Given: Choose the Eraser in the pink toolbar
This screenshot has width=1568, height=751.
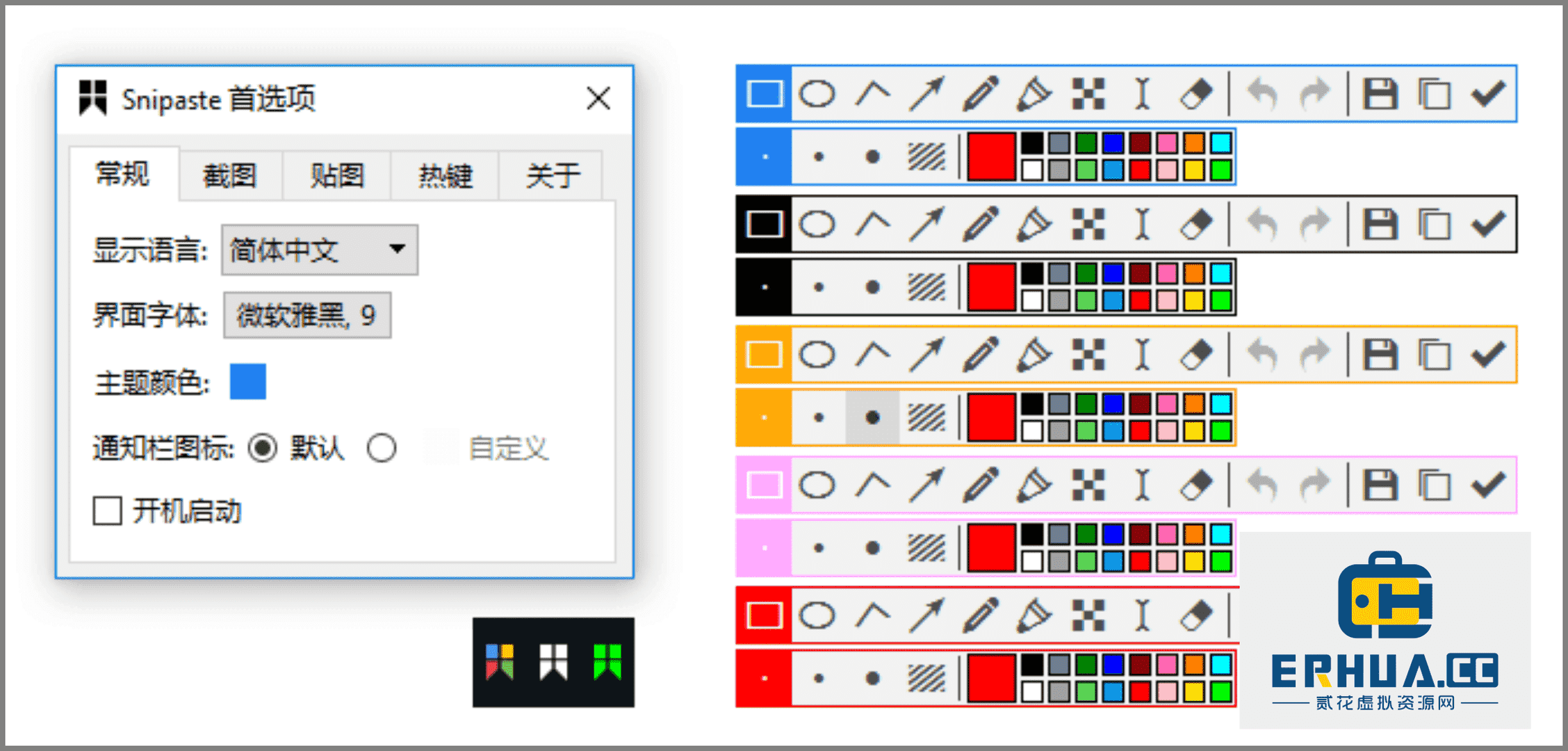Looking at the screenshot, I should click(1196, 485).
